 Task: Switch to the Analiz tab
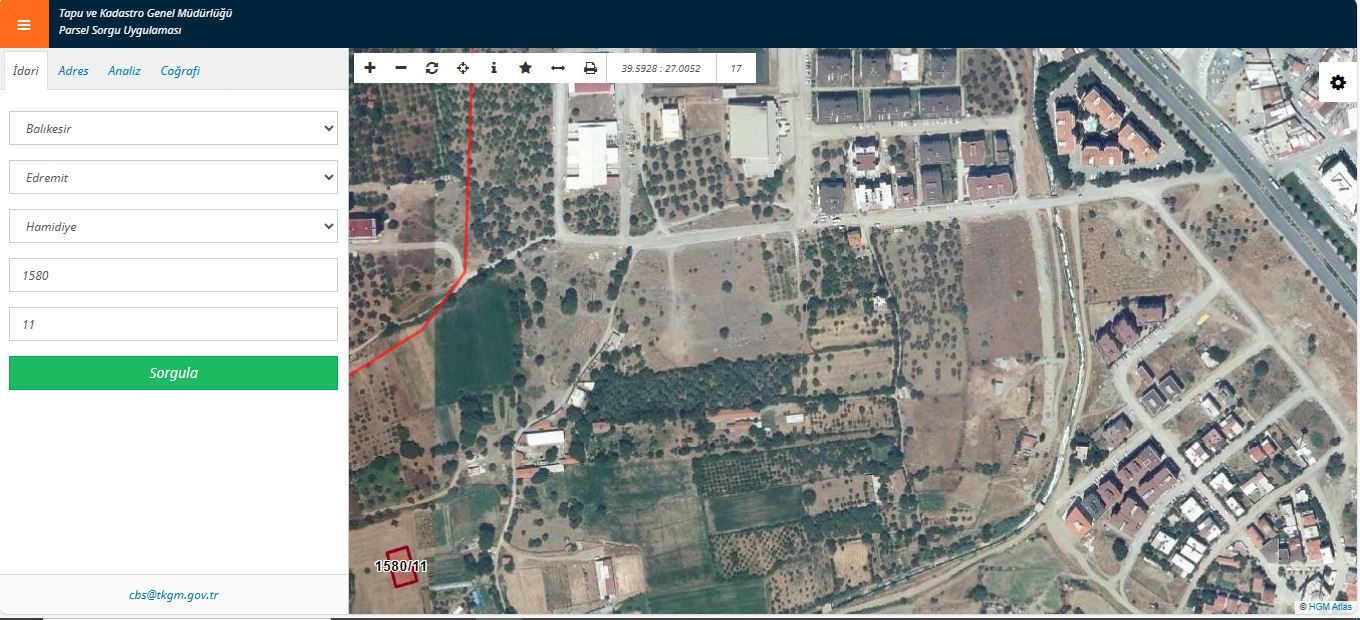coord(124,71)
